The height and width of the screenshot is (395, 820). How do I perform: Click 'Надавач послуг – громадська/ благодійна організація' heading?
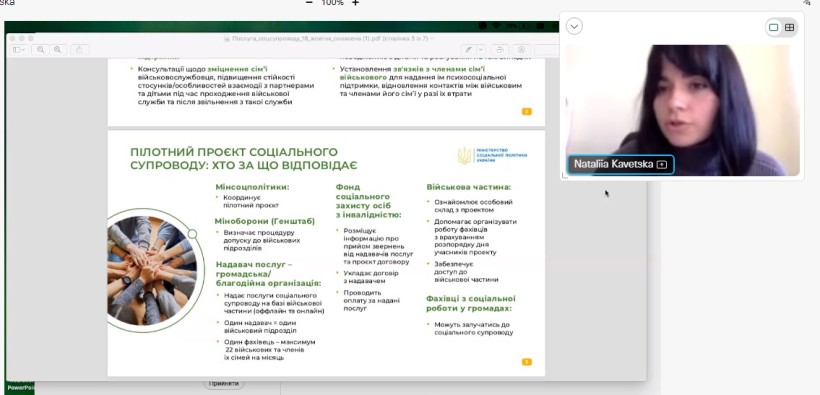[x=268, y=274]
